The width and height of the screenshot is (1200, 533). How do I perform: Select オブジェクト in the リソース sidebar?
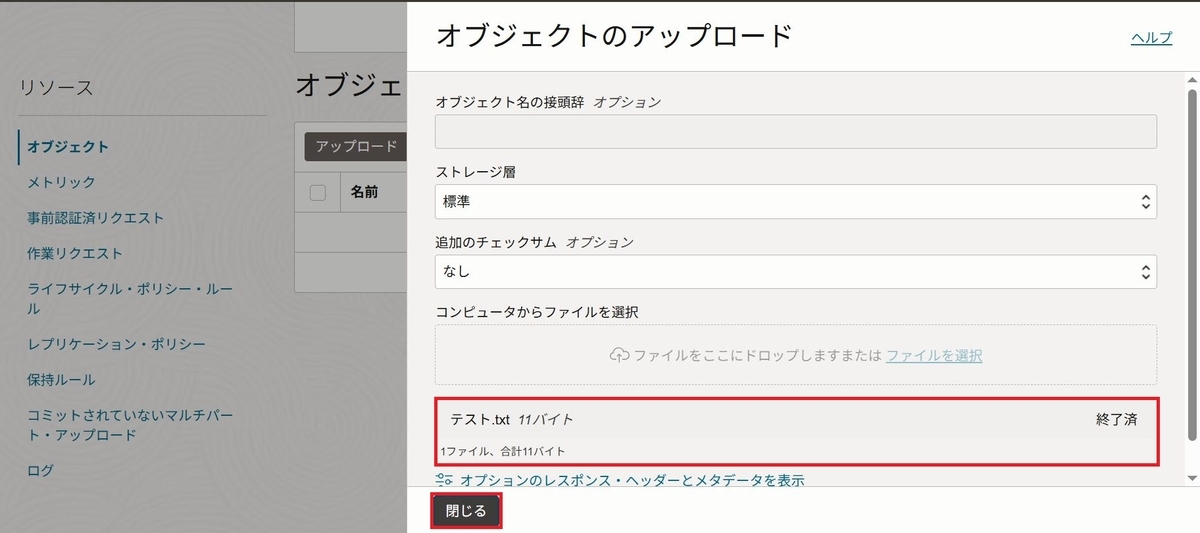pyautogui.click(x=68, y=147)
